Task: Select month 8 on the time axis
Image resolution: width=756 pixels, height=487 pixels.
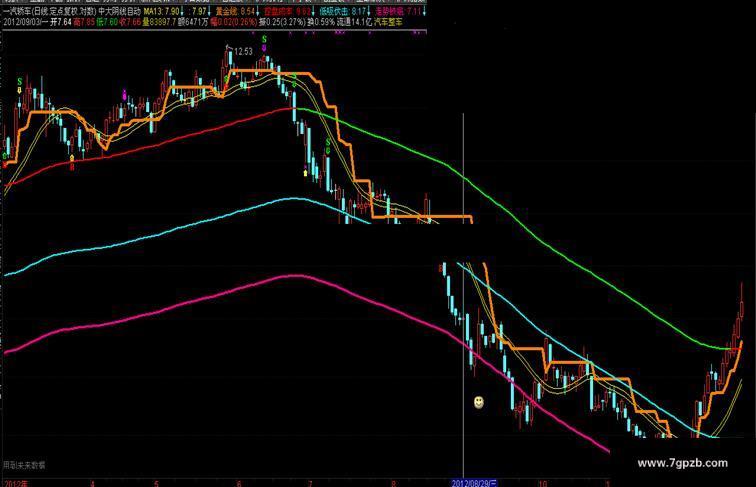Action: pos(394,484)
